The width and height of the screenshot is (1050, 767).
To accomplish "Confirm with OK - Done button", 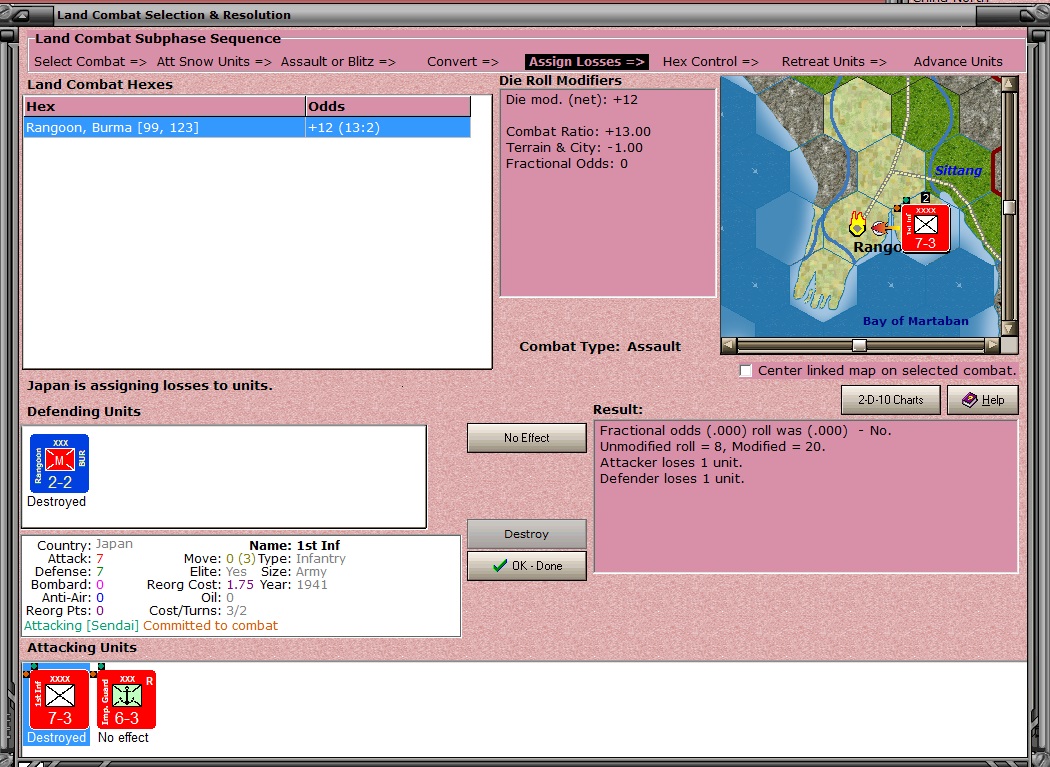I will pos(526,565).
